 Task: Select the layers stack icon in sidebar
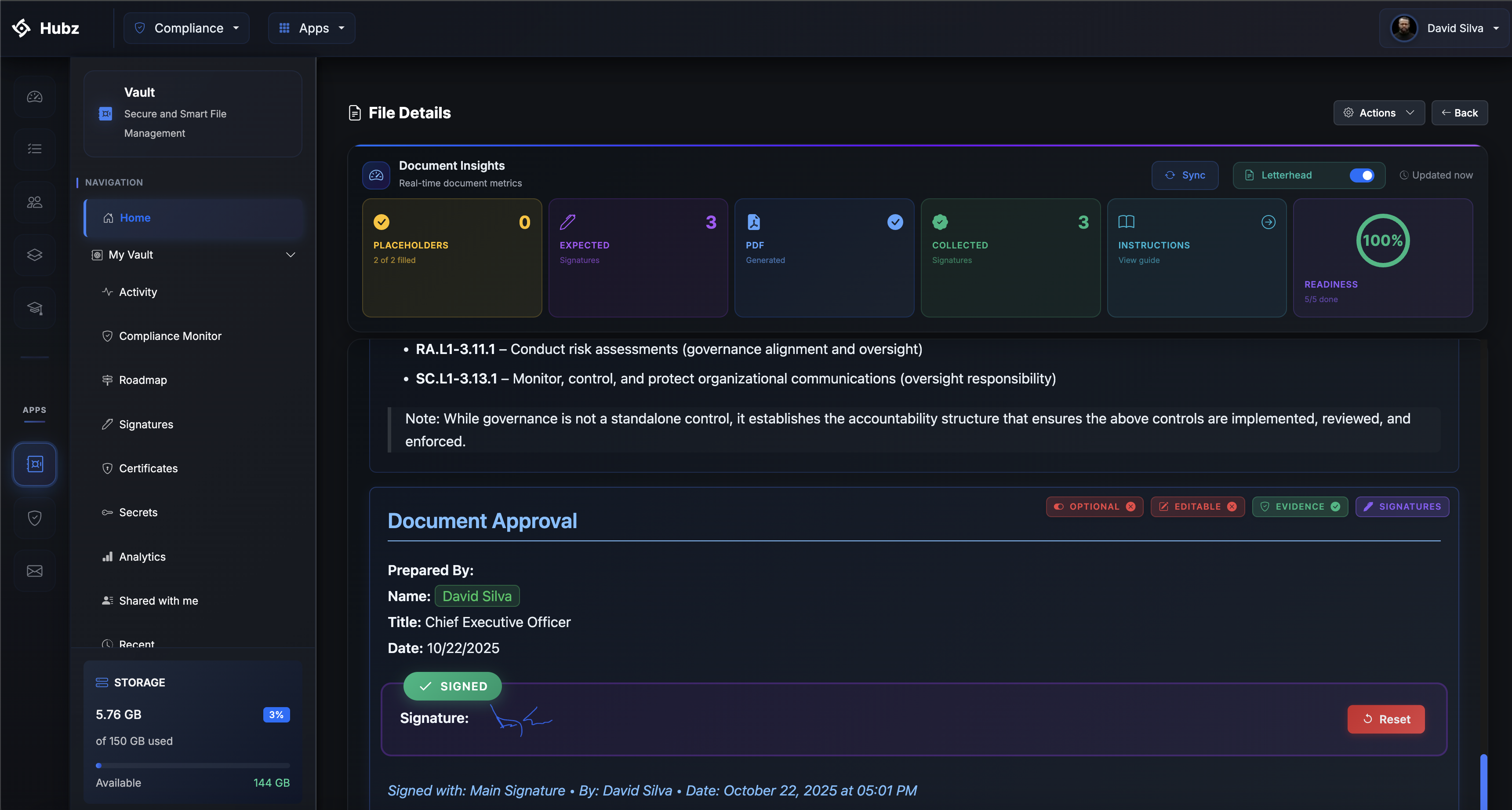(x=35, y=255)
